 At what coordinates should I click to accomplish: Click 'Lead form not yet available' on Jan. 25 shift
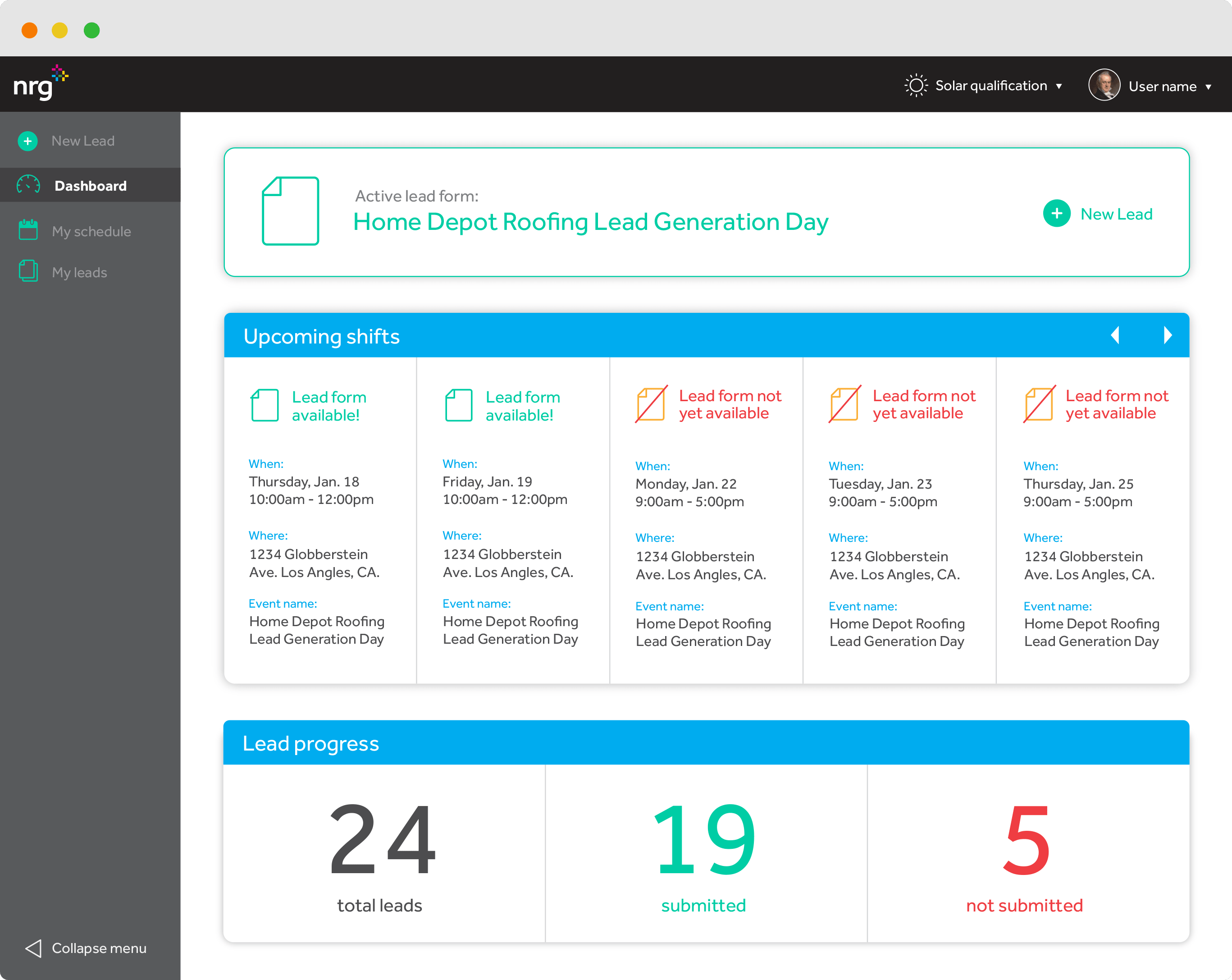point(1117,404)
